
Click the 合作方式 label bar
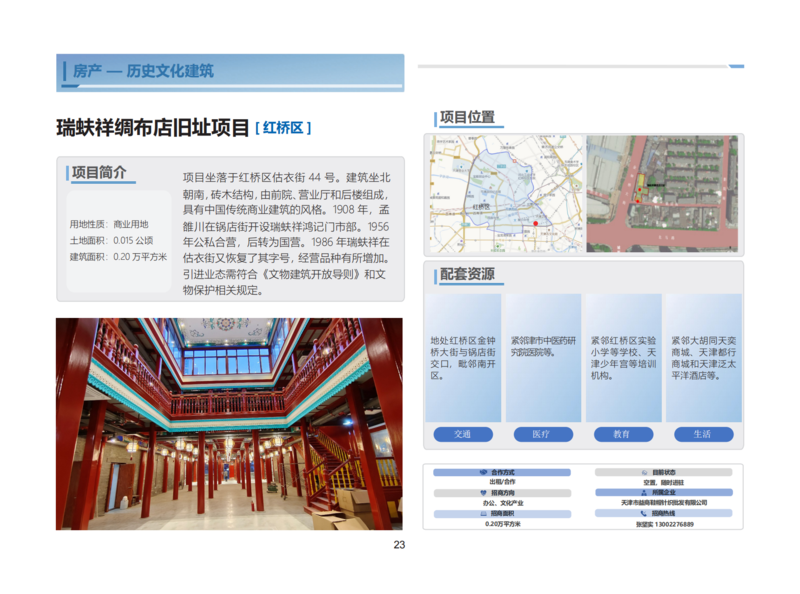(502, 473)
